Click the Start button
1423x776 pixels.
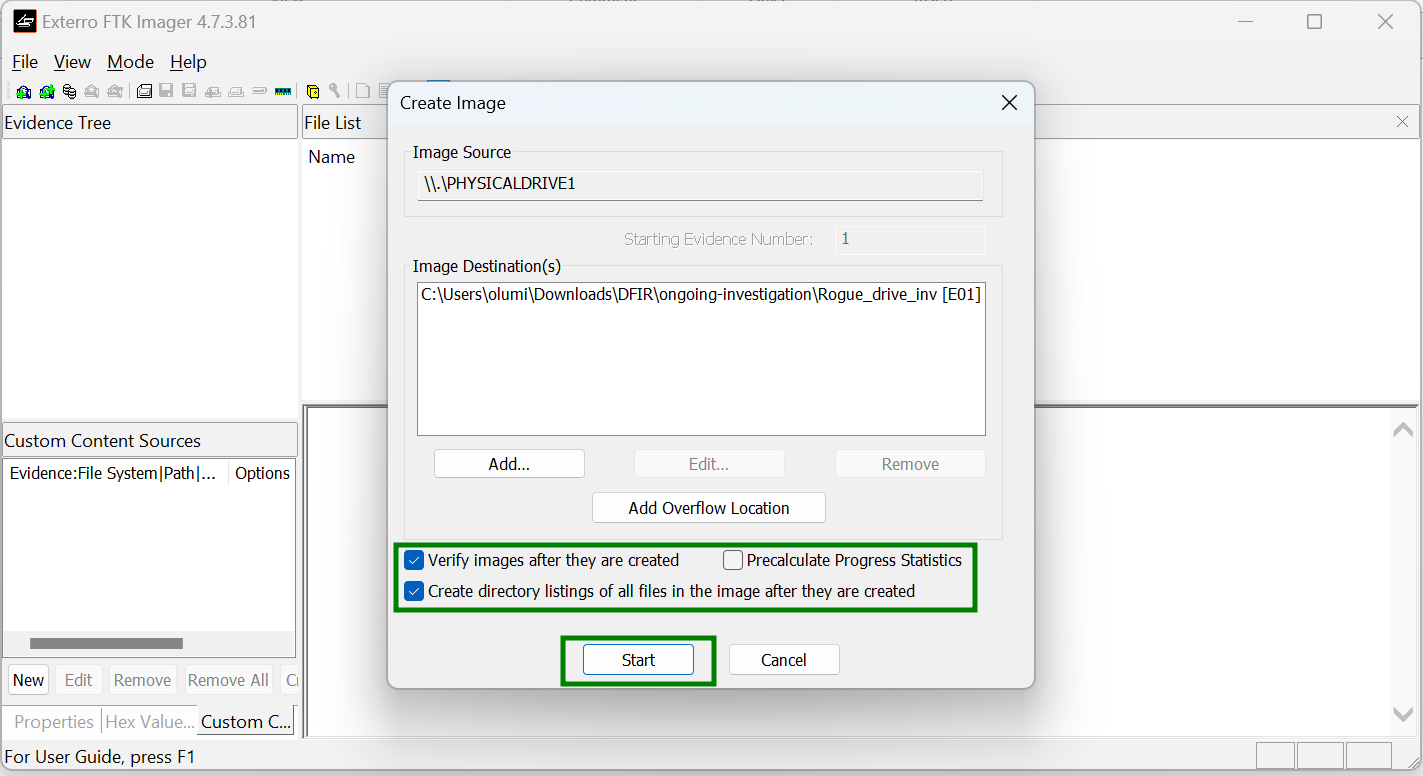click(638, 660)
